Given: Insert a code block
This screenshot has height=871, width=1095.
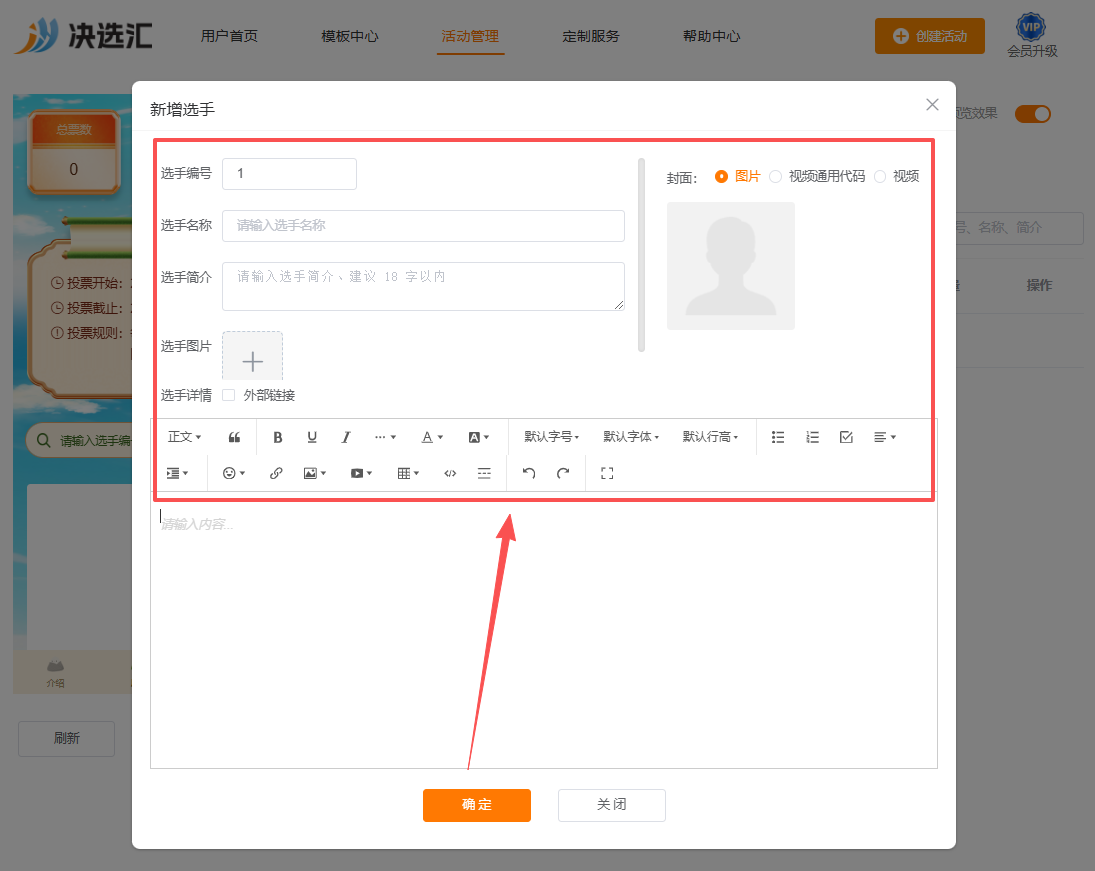Looking at the screenshot, I should 450,474.
